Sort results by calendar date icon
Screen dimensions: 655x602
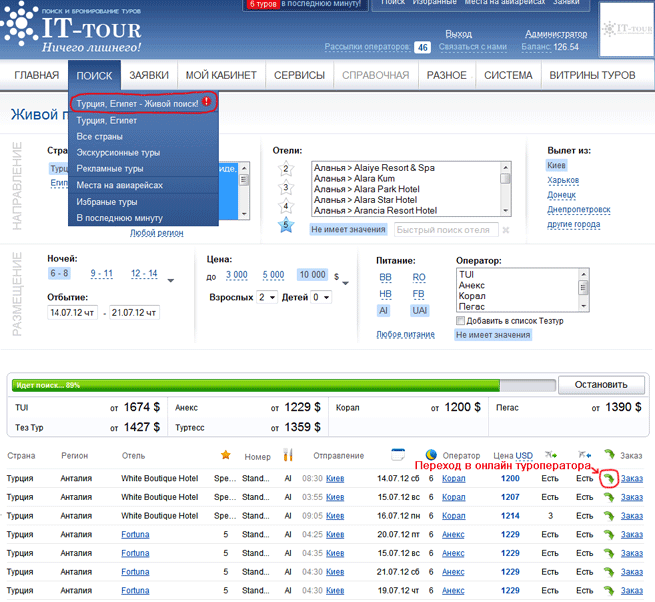(398, 455)
